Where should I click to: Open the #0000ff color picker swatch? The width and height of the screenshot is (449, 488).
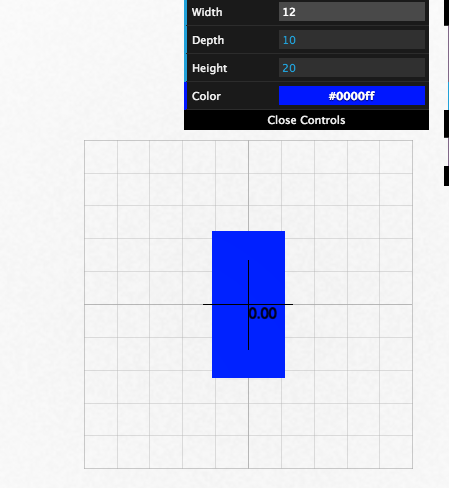(x=352, y=96)
